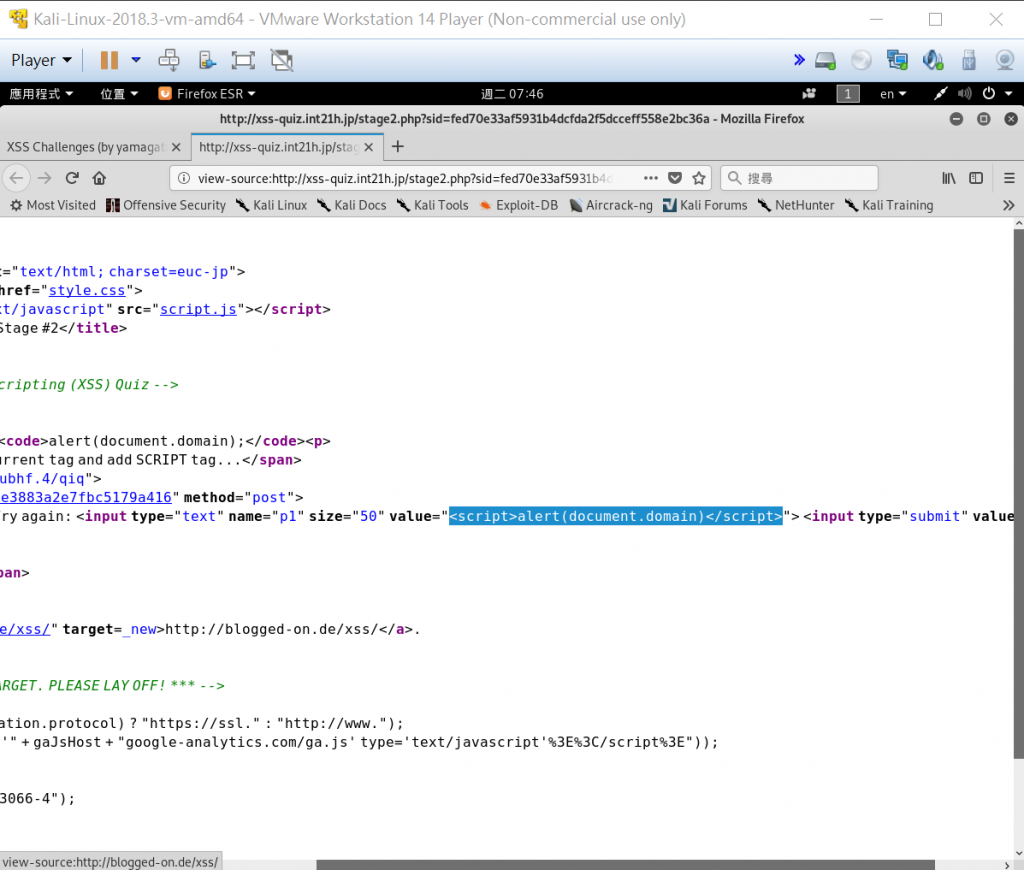Screen dimensions: 1024x870
Task: Open the Kali Docs bookmark
Action: (x=352, y=205)
